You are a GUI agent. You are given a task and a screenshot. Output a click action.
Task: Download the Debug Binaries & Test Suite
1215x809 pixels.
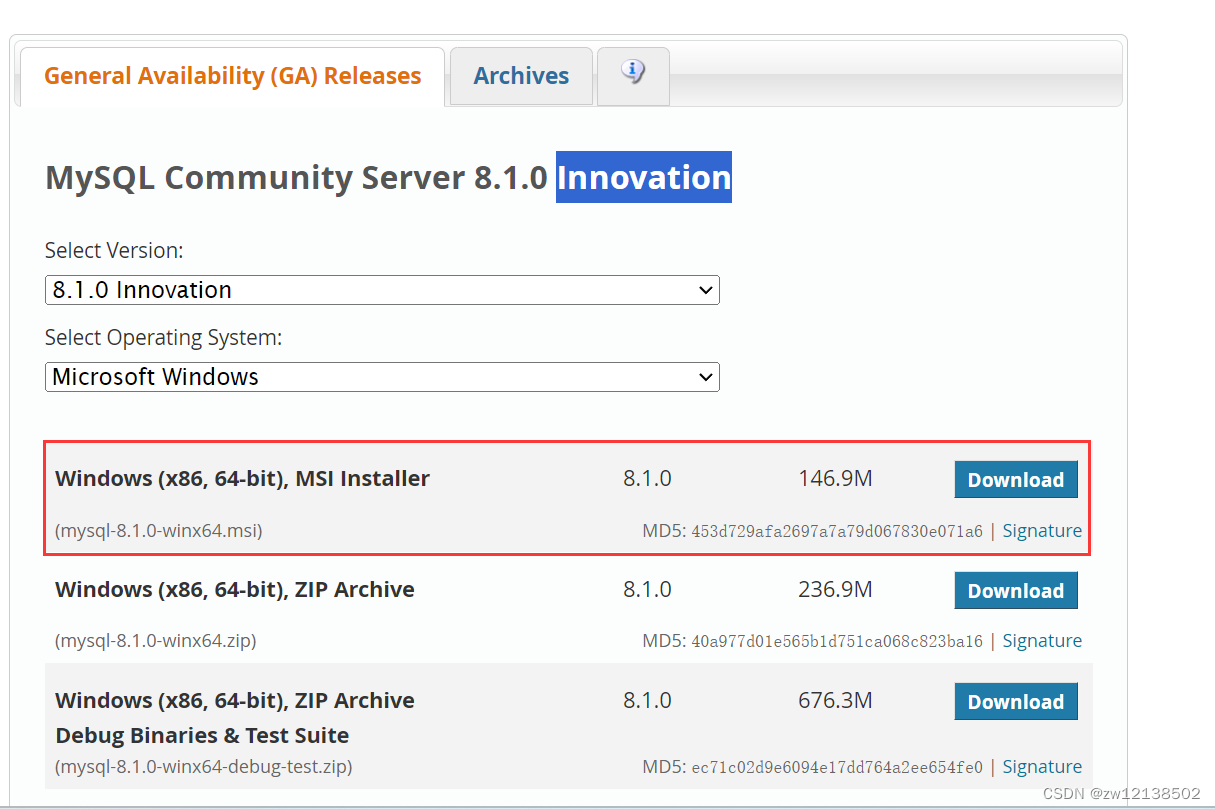pyautogui.click(x=1016, y=702)
